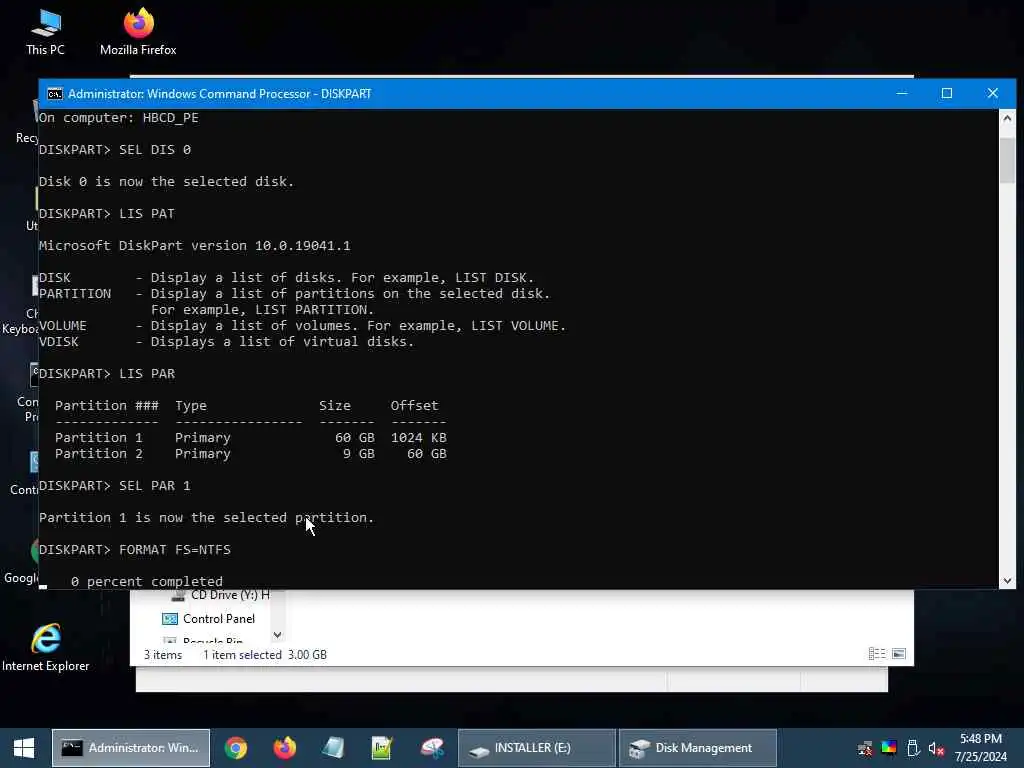The width and height of the screenshot is (1024, 768).
Task: Click the 'Partition 2' table row
Action: click(251, 454)
